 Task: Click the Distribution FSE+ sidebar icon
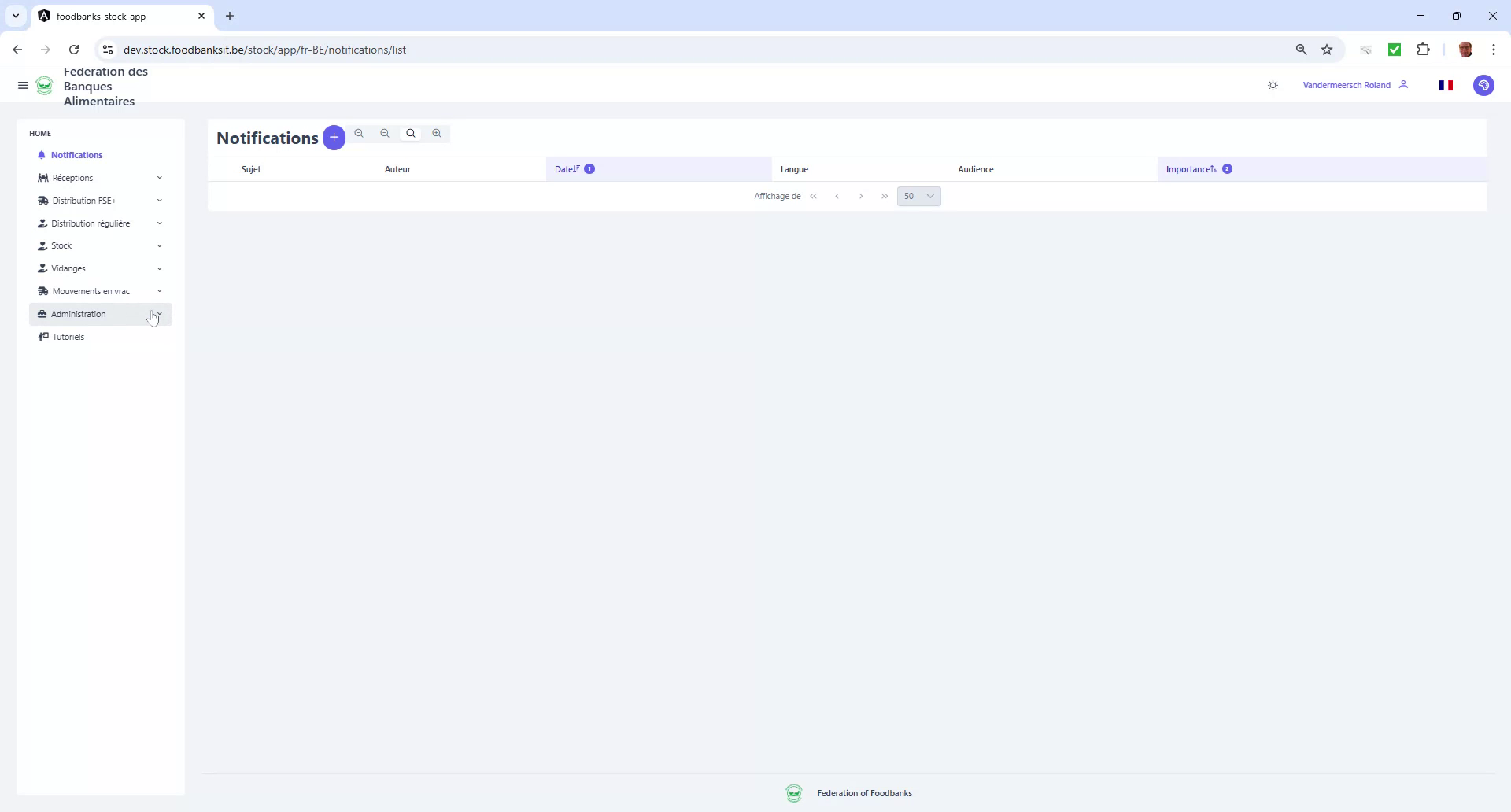(x=44, y=201)
